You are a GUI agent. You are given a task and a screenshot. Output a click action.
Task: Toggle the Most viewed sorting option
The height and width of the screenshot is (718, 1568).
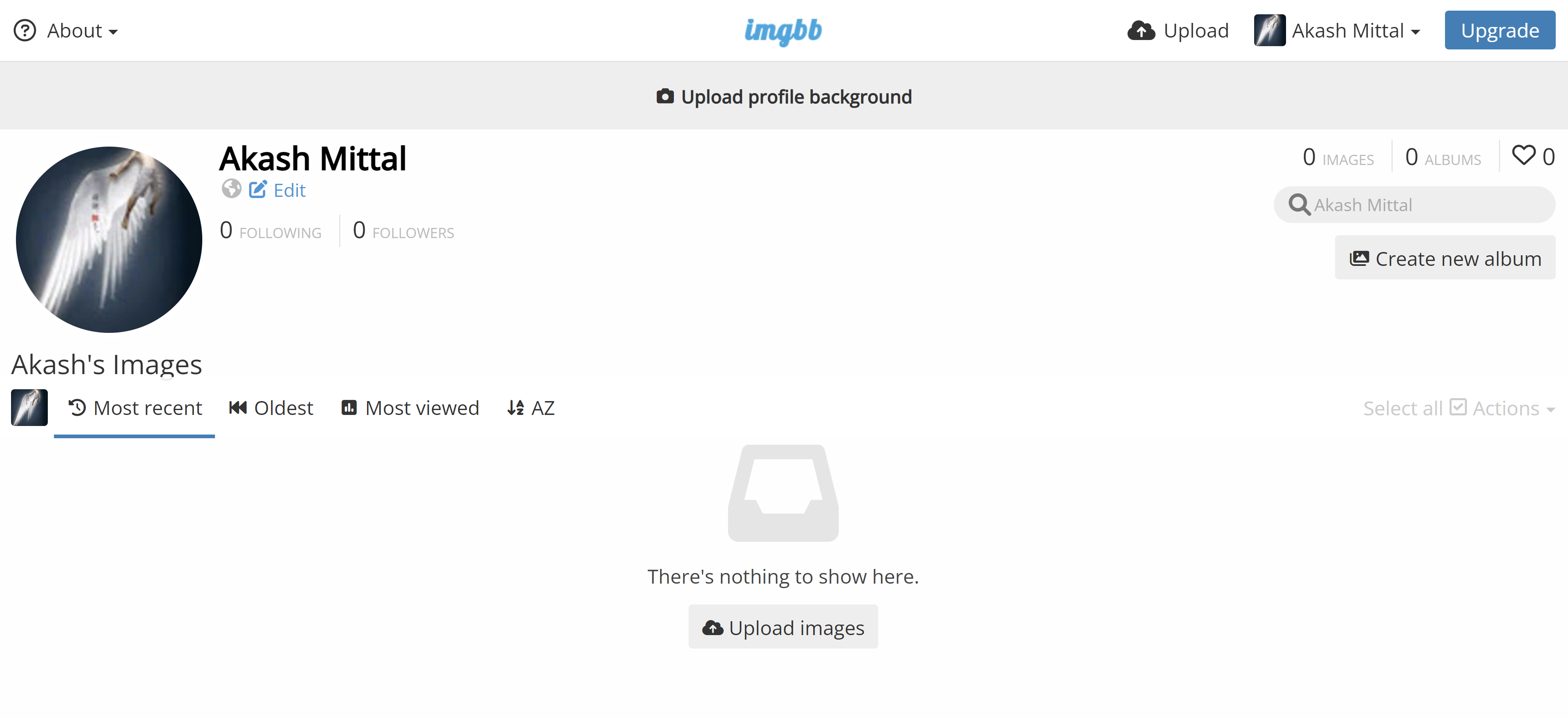409,407
